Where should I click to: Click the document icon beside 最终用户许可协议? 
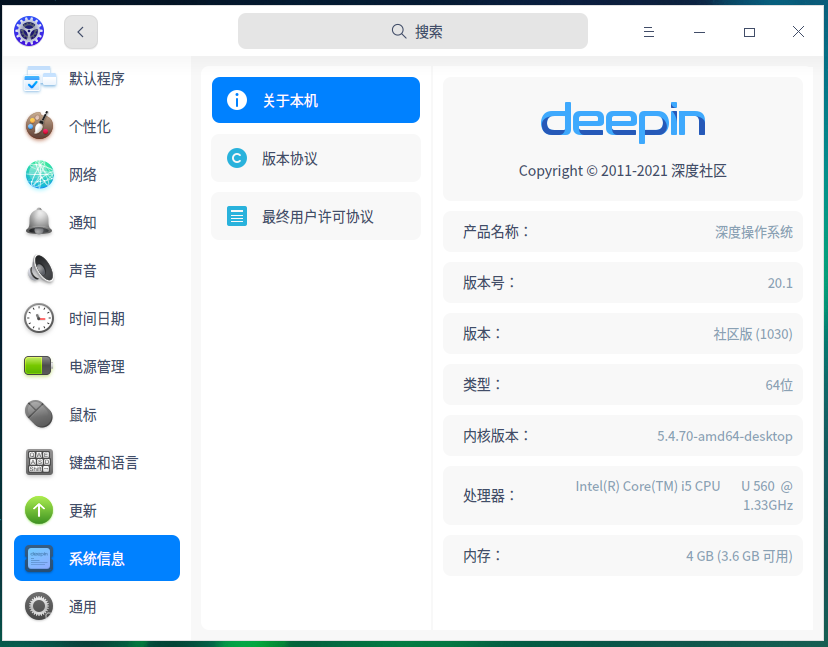[x=237, y=216]
